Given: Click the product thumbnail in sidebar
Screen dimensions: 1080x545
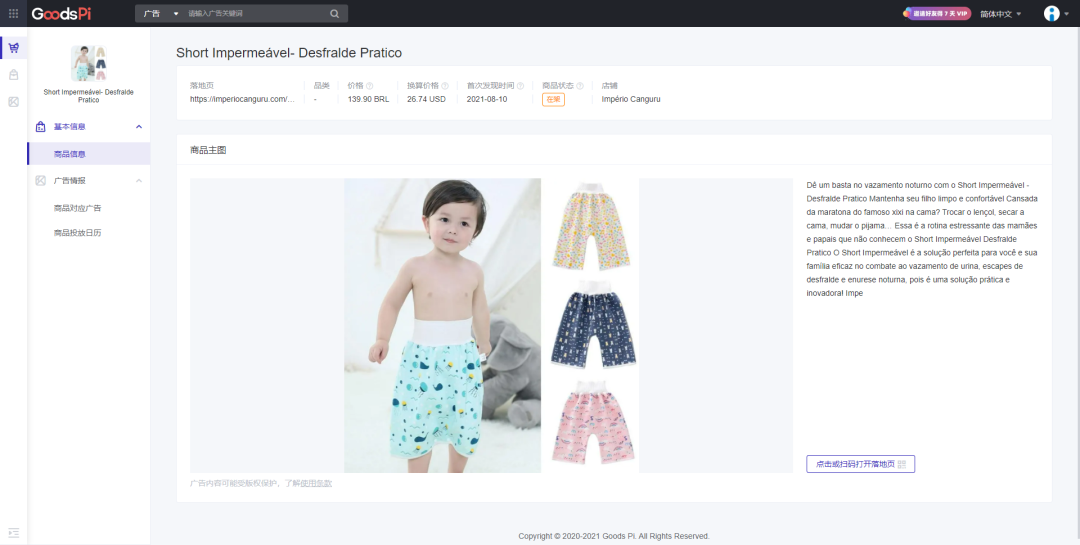Looking at the screenshot, I should pos(89,63).
